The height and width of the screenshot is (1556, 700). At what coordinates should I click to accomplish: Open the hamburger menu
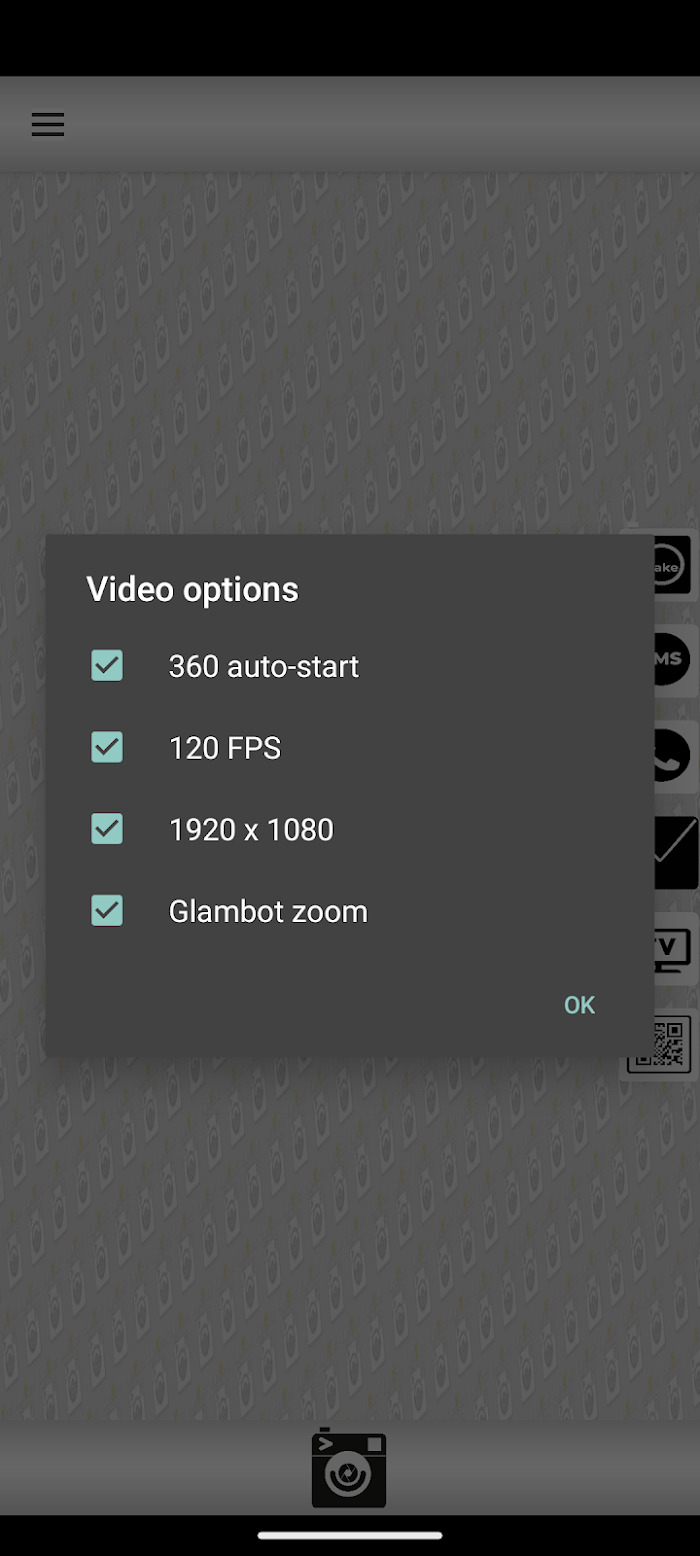[47, 124]
